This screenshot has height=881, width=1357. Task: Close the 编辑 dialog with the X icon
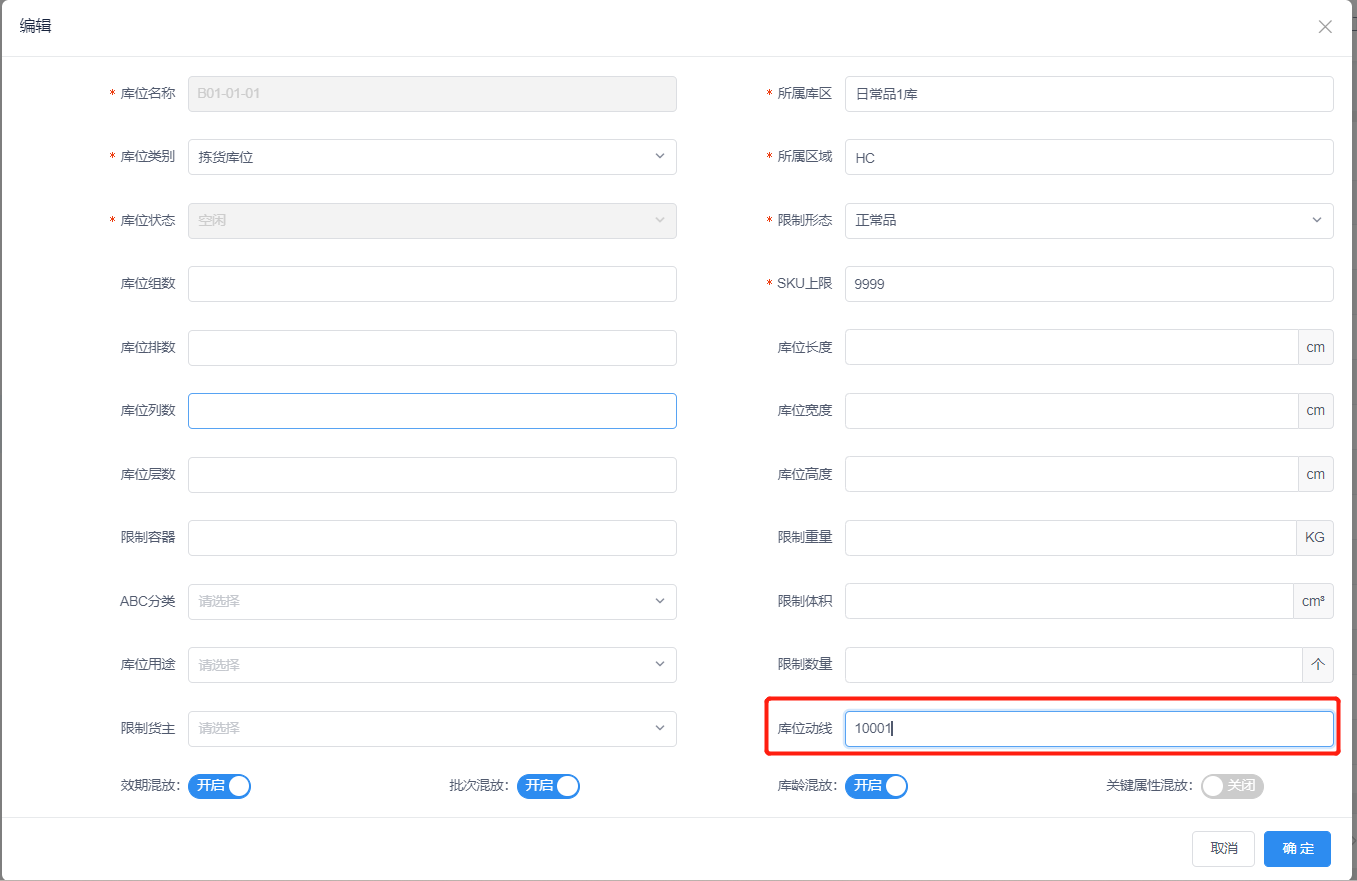click(1325, 27)
